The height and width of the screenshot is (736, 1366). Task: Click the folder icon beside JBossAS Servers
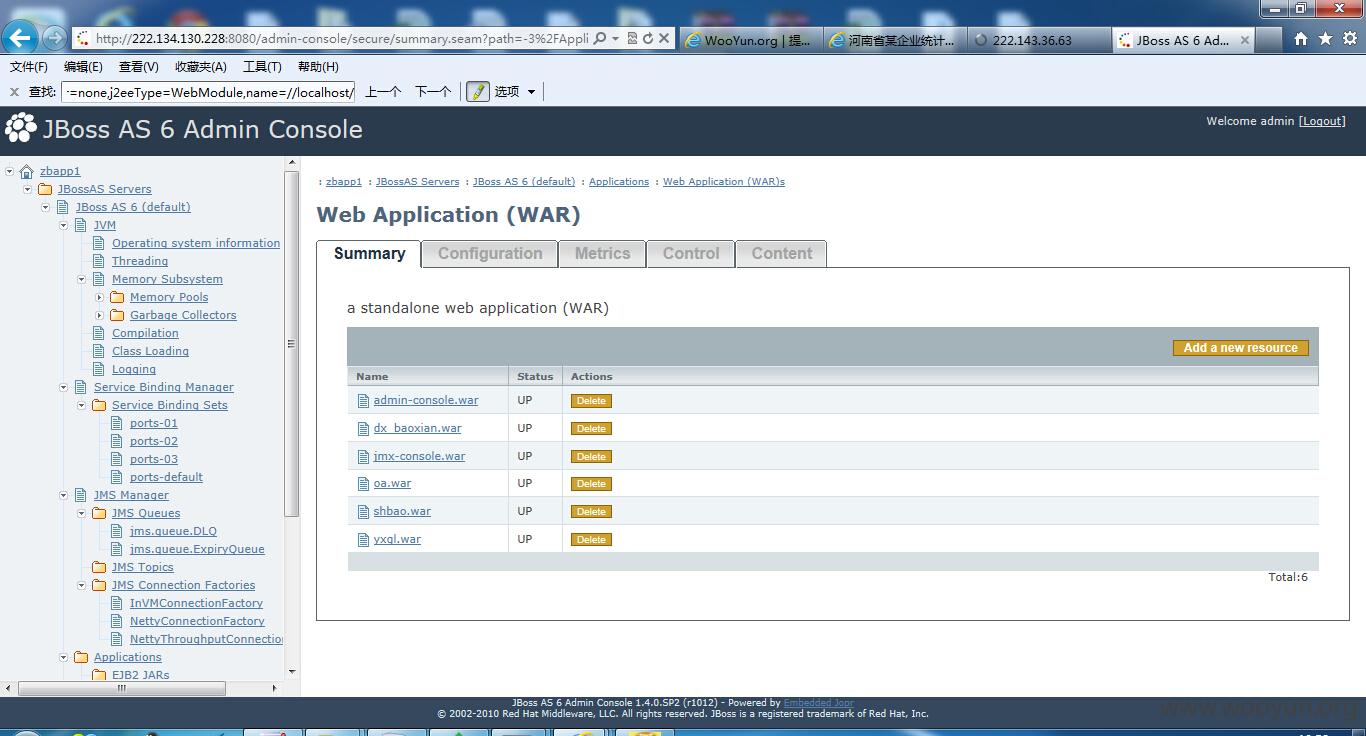coord(45,190)
